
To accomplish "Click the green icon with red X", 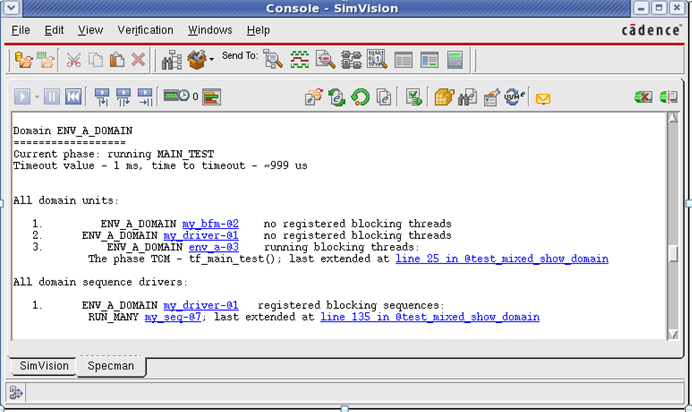I will click(x=643, y=97).
